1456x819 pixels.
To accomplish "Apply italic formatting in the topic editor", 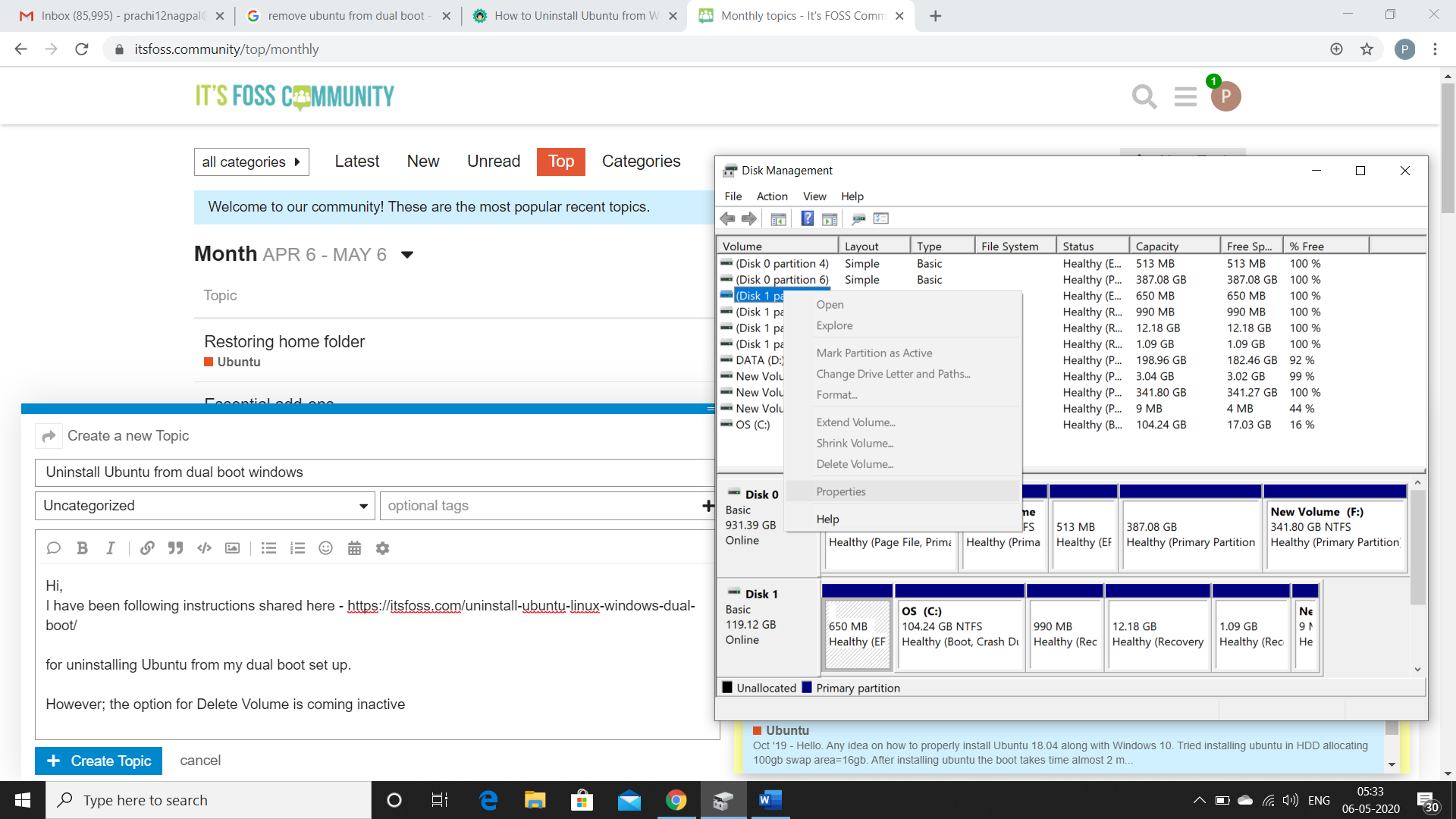I will pos(110,548).
